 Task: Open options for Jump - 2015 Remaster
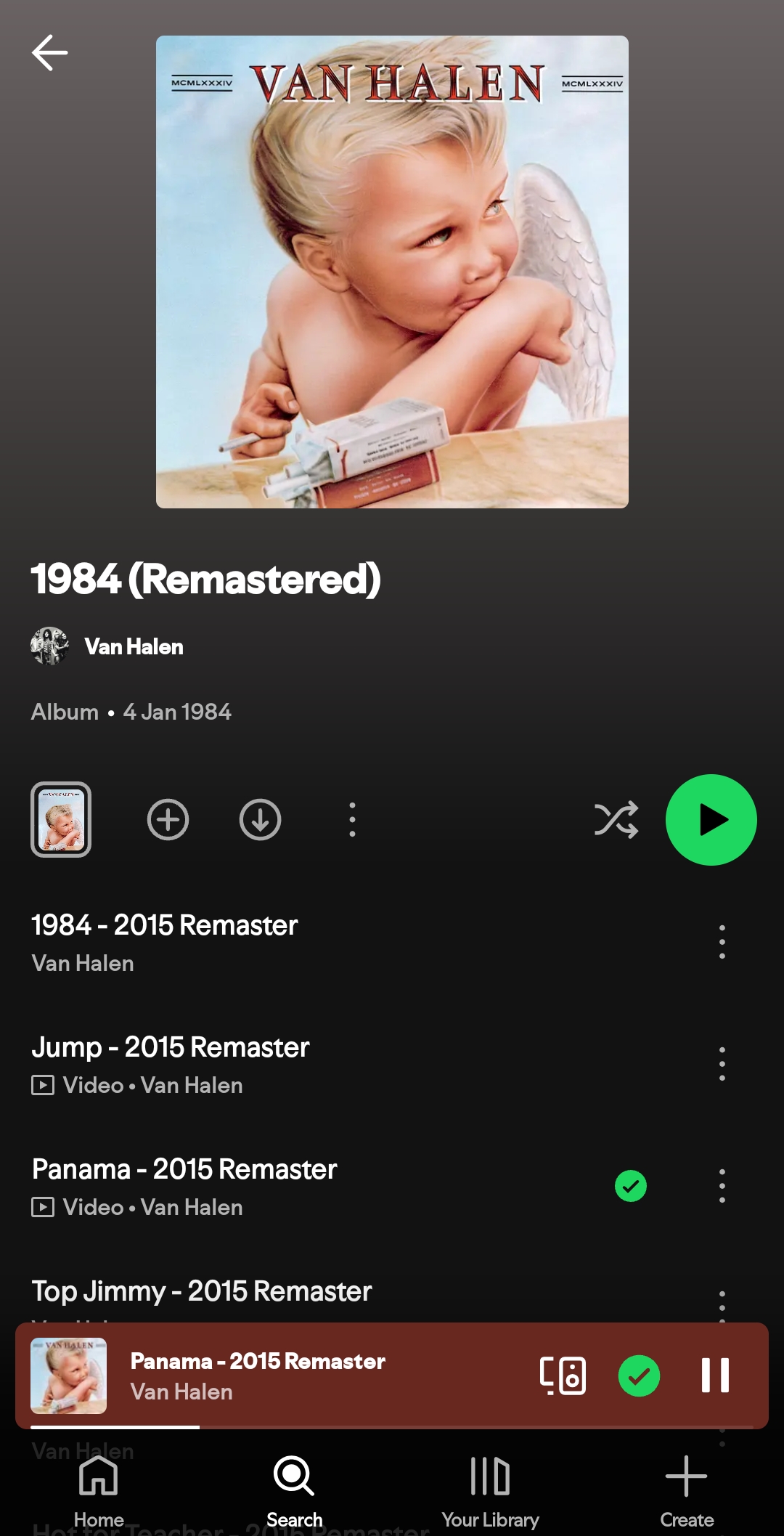pyautogui.click(x=722, y=1064)
